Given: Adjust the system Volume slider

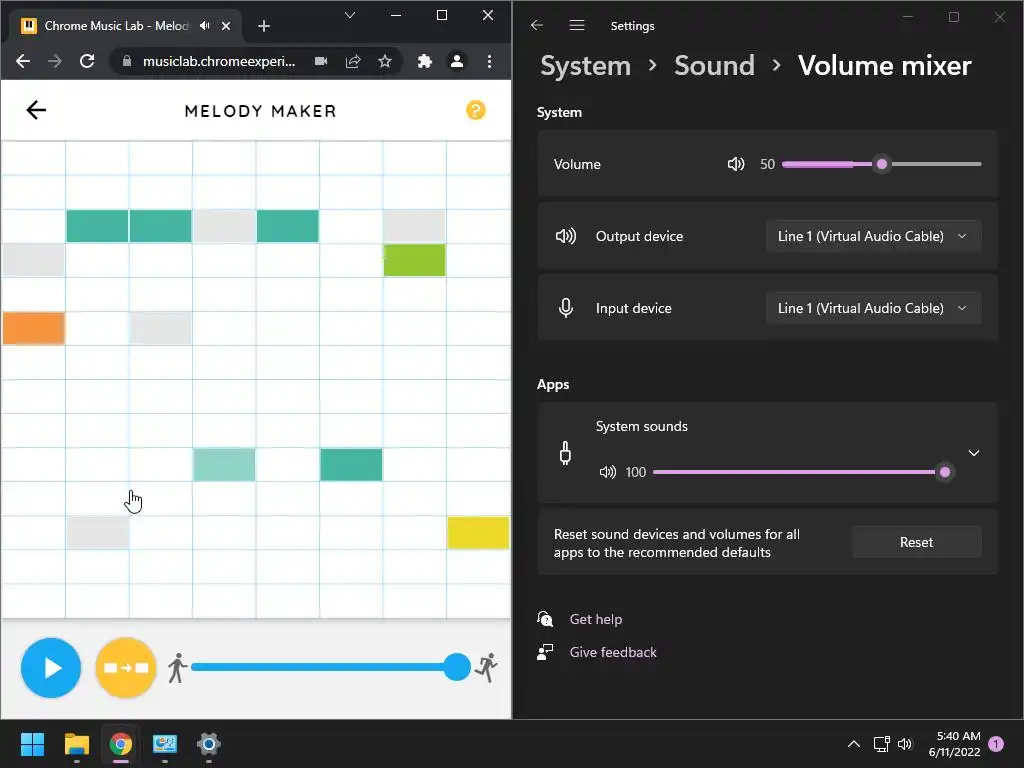Looking at the screenshot, I should click(x=882, y=164).
